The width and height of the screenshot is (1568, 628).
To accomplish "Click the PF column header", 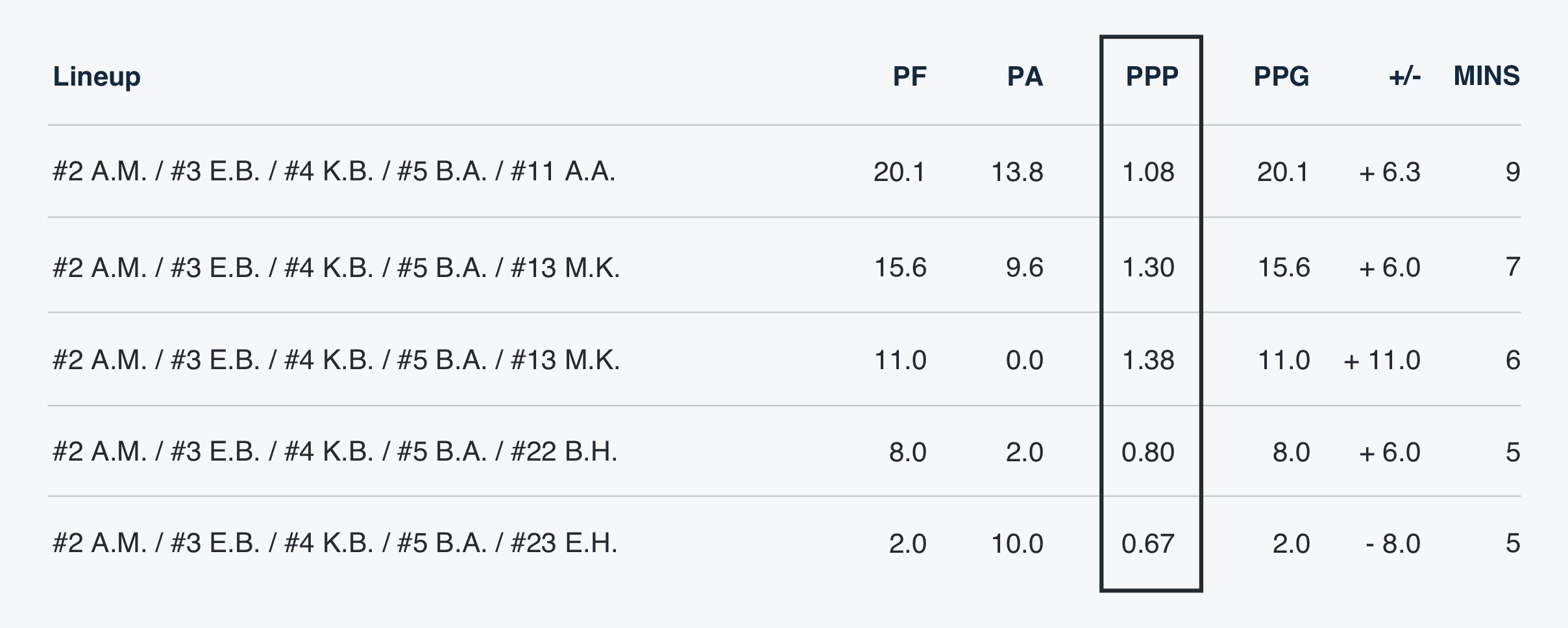I will coord(909,77).
